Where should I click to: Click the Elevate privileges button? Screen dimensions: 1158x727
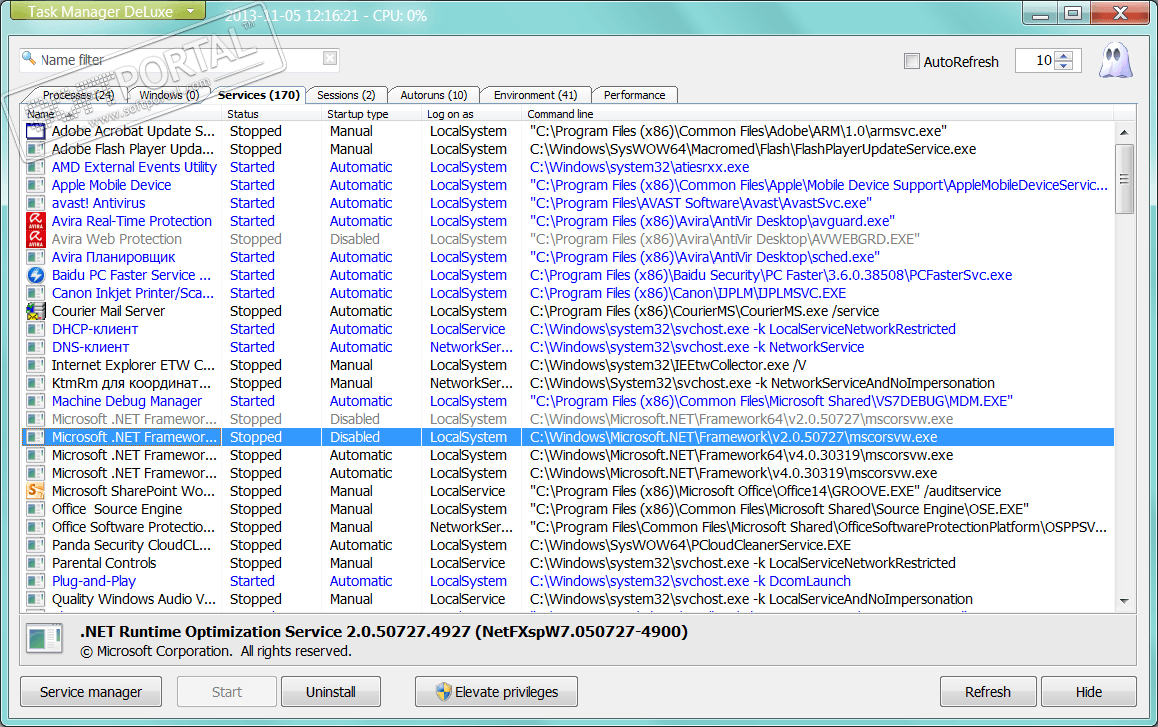(x=496, y=692)
